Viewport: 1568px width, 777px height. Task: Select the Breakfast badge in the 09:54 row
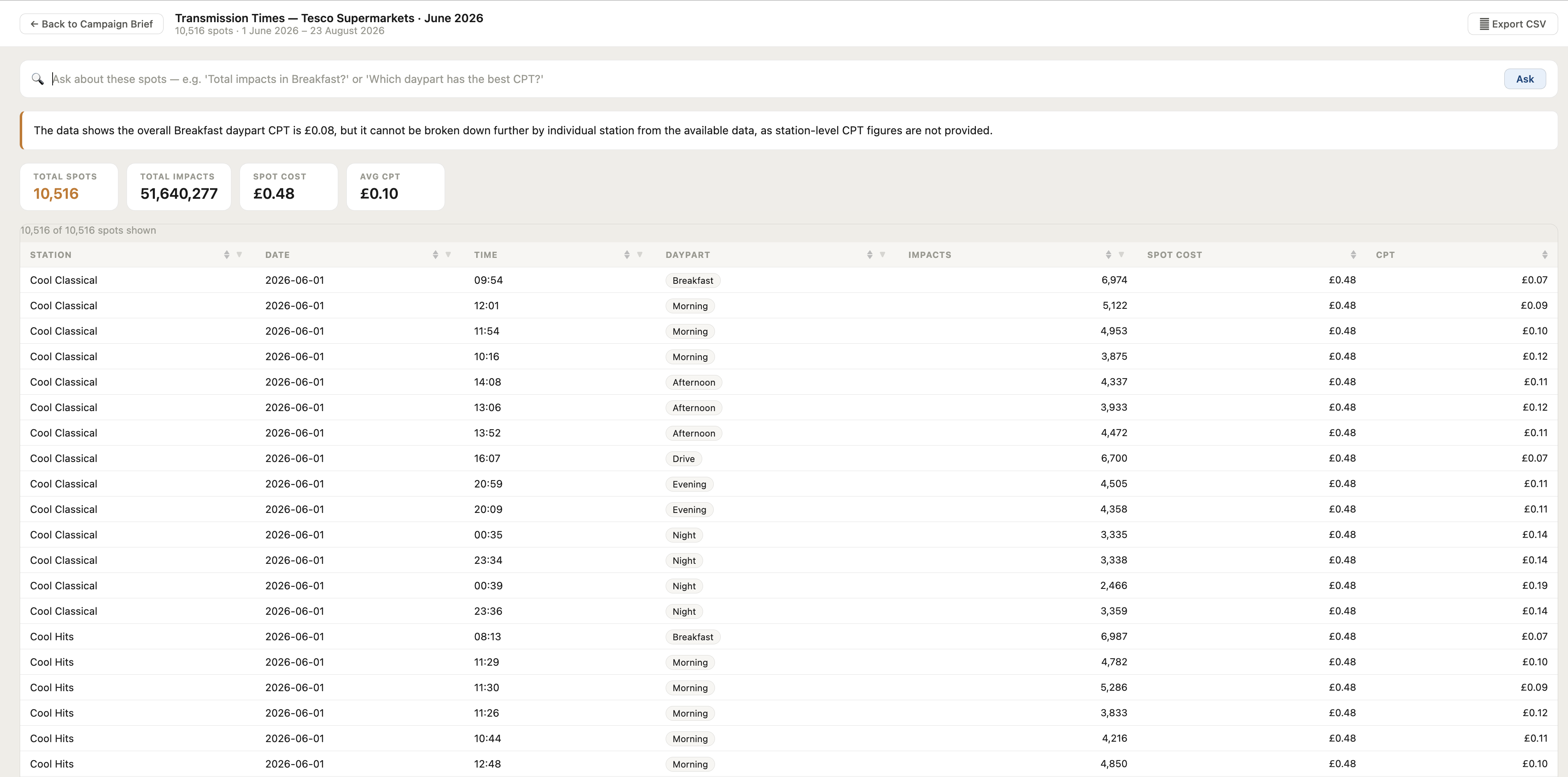tap(693, 280)
